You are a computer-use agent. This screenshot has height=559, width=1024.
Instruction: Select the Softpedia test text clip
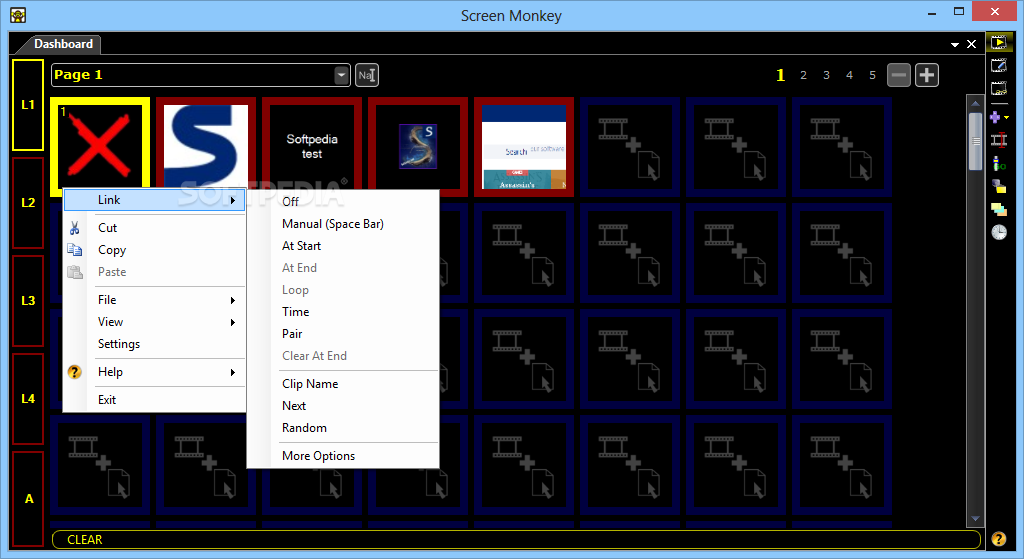tap(312, 146)
